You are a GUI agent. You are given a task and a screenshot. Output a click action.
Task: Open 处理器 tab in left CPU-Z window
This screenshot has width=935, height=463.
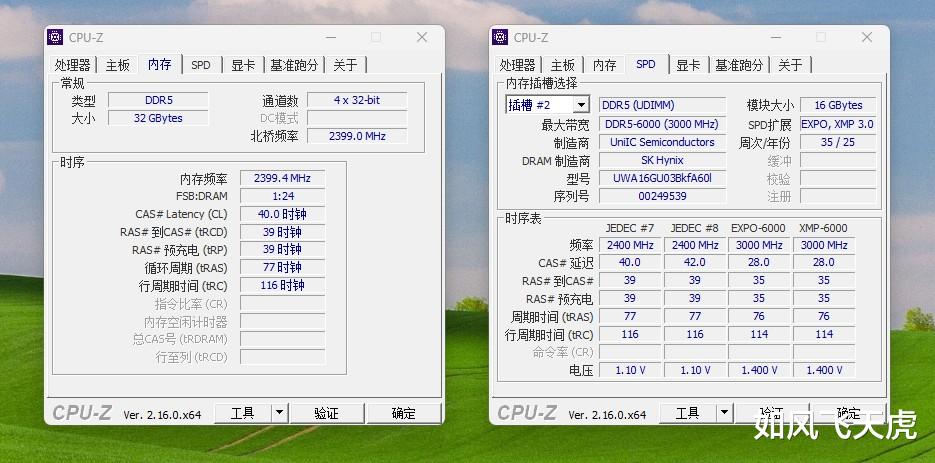point(72,65)
